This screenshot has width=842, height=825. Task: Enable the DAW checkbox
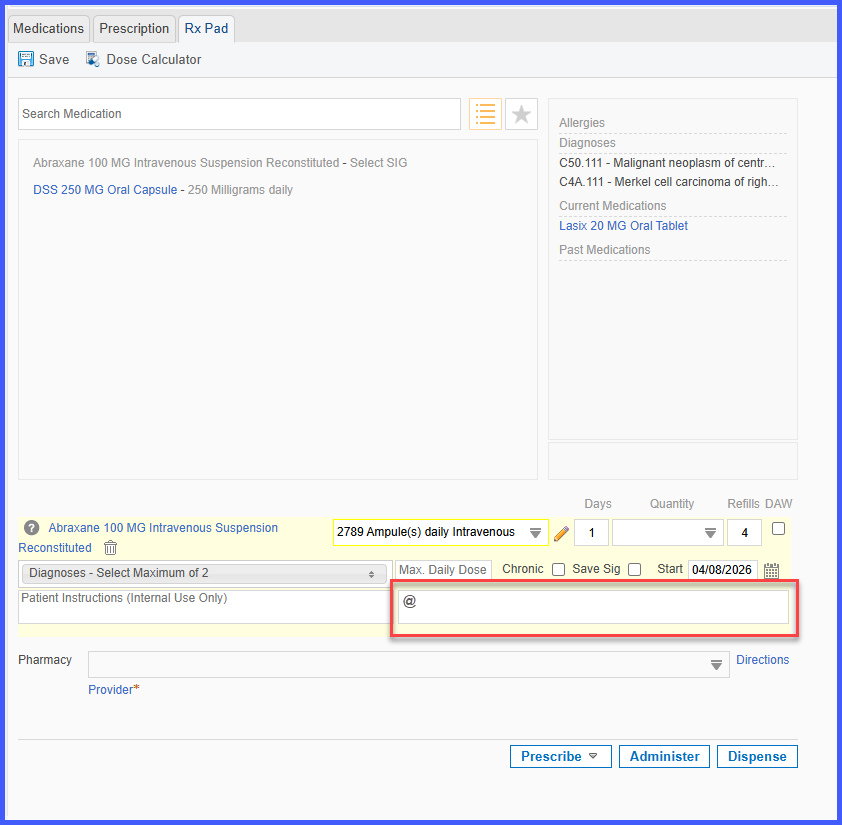[x=778, y=529]
